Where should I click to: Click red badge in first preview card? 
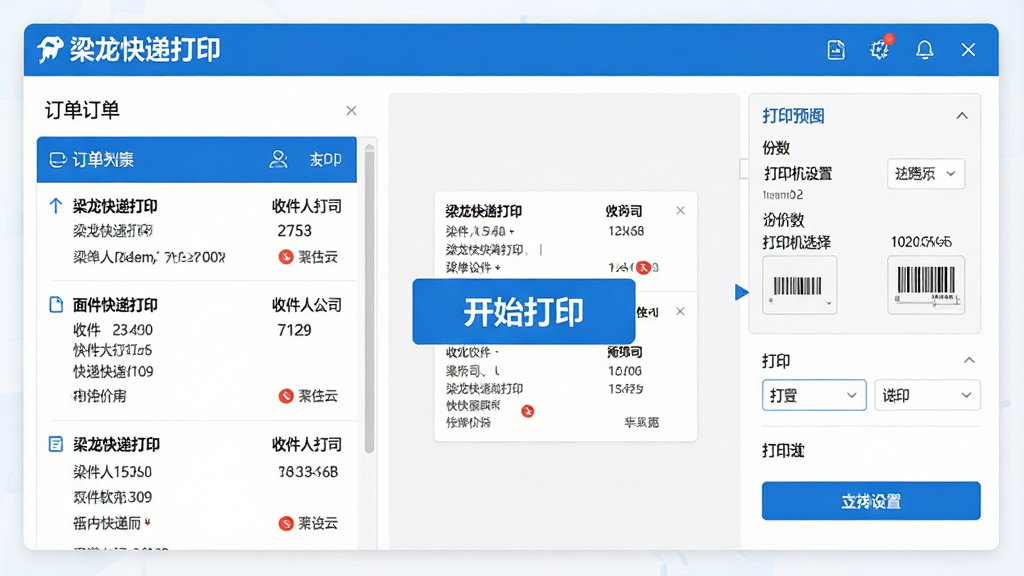[644, 267]
